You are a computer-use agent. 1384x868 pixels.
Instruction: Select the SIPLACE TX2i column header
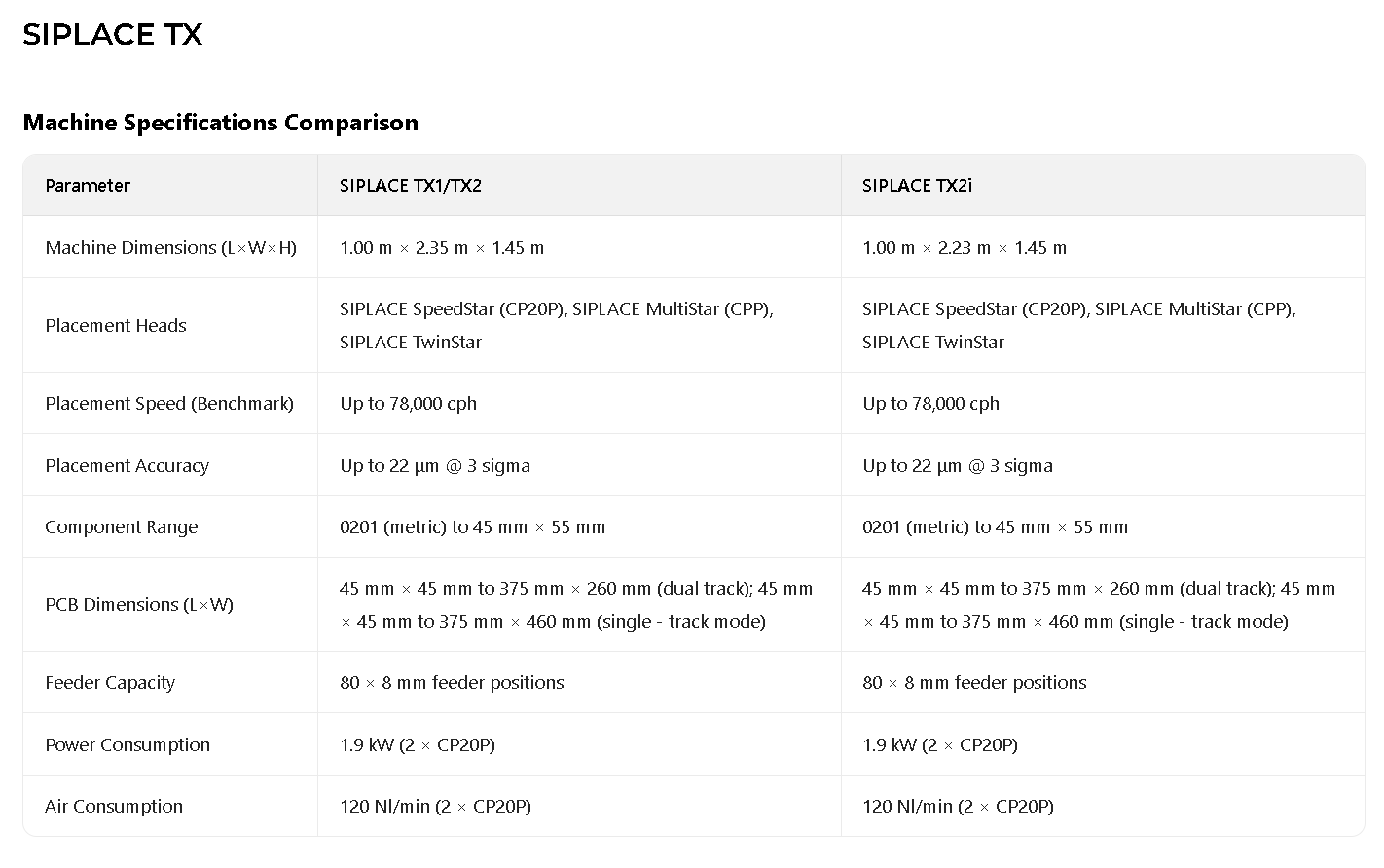coord(917,186)
